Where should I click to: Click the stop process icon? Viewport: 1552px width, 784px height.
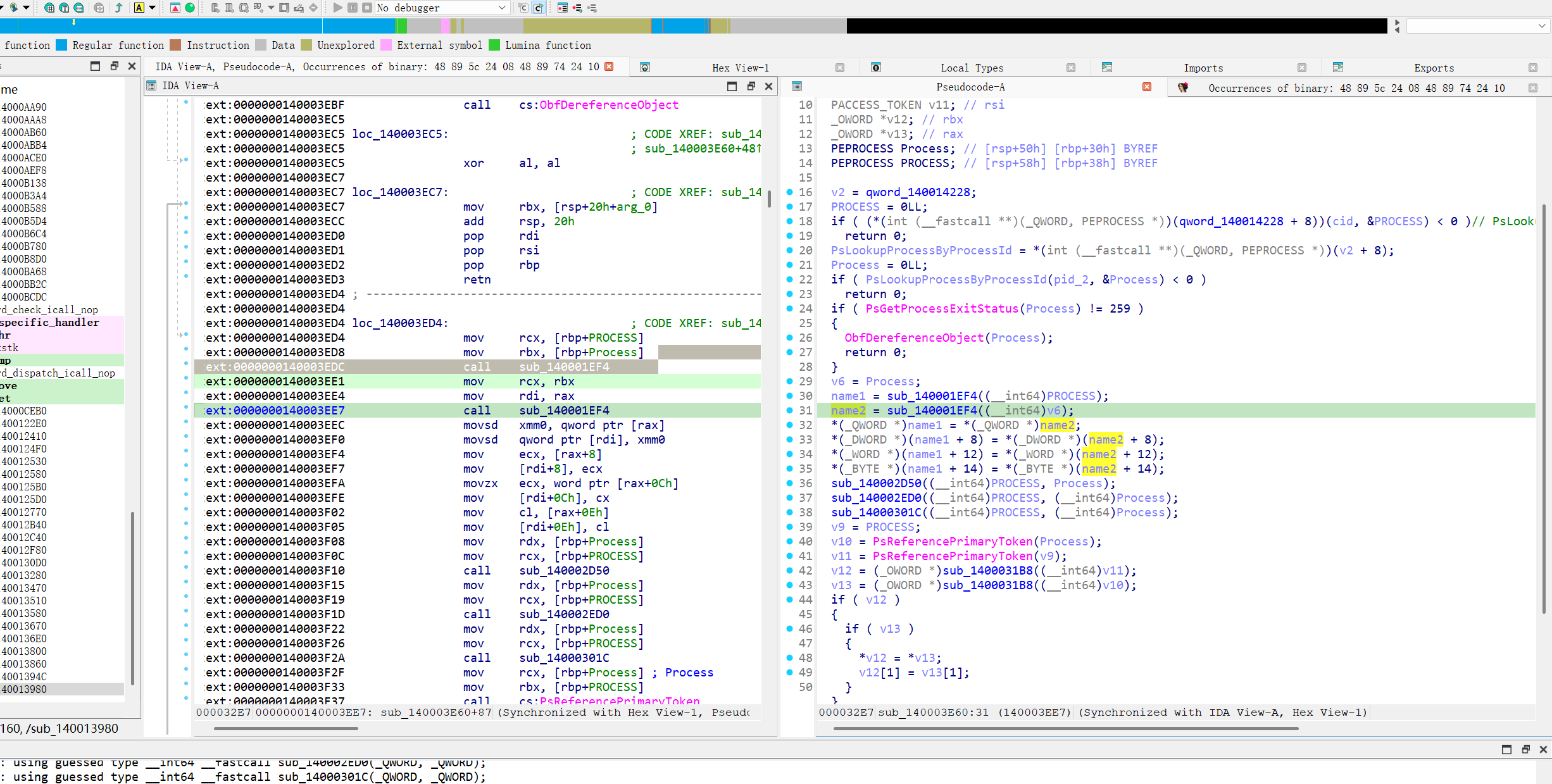pos(367,8)
